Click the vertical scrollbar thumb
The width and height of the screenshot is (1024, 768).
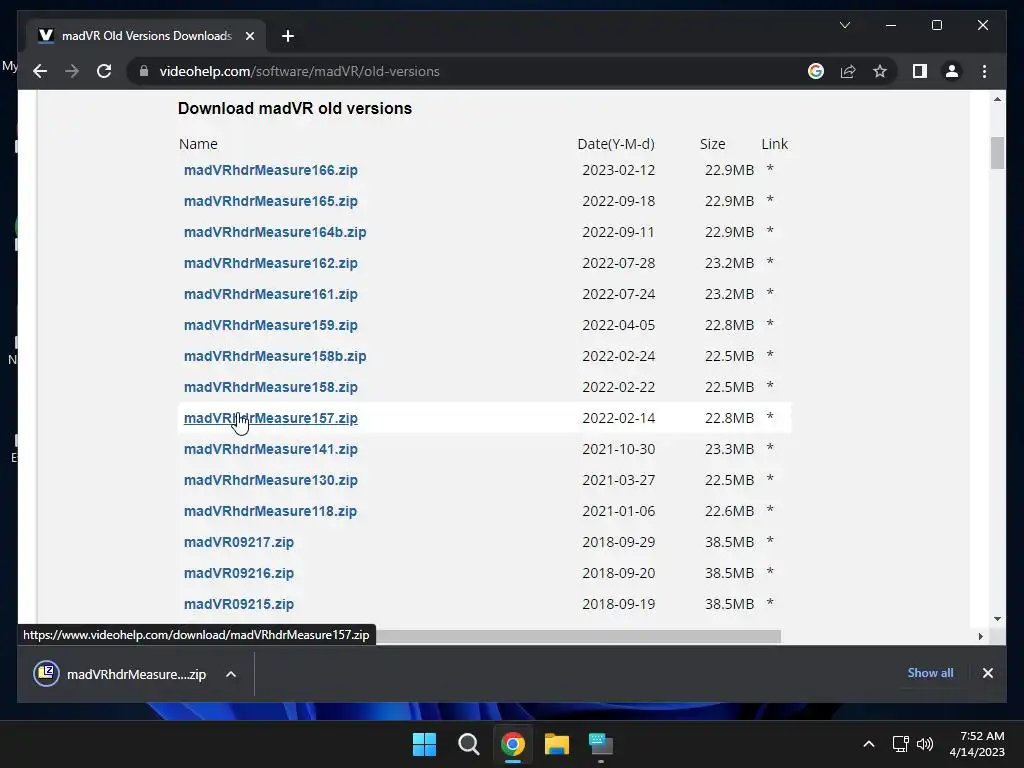(997, 153)
